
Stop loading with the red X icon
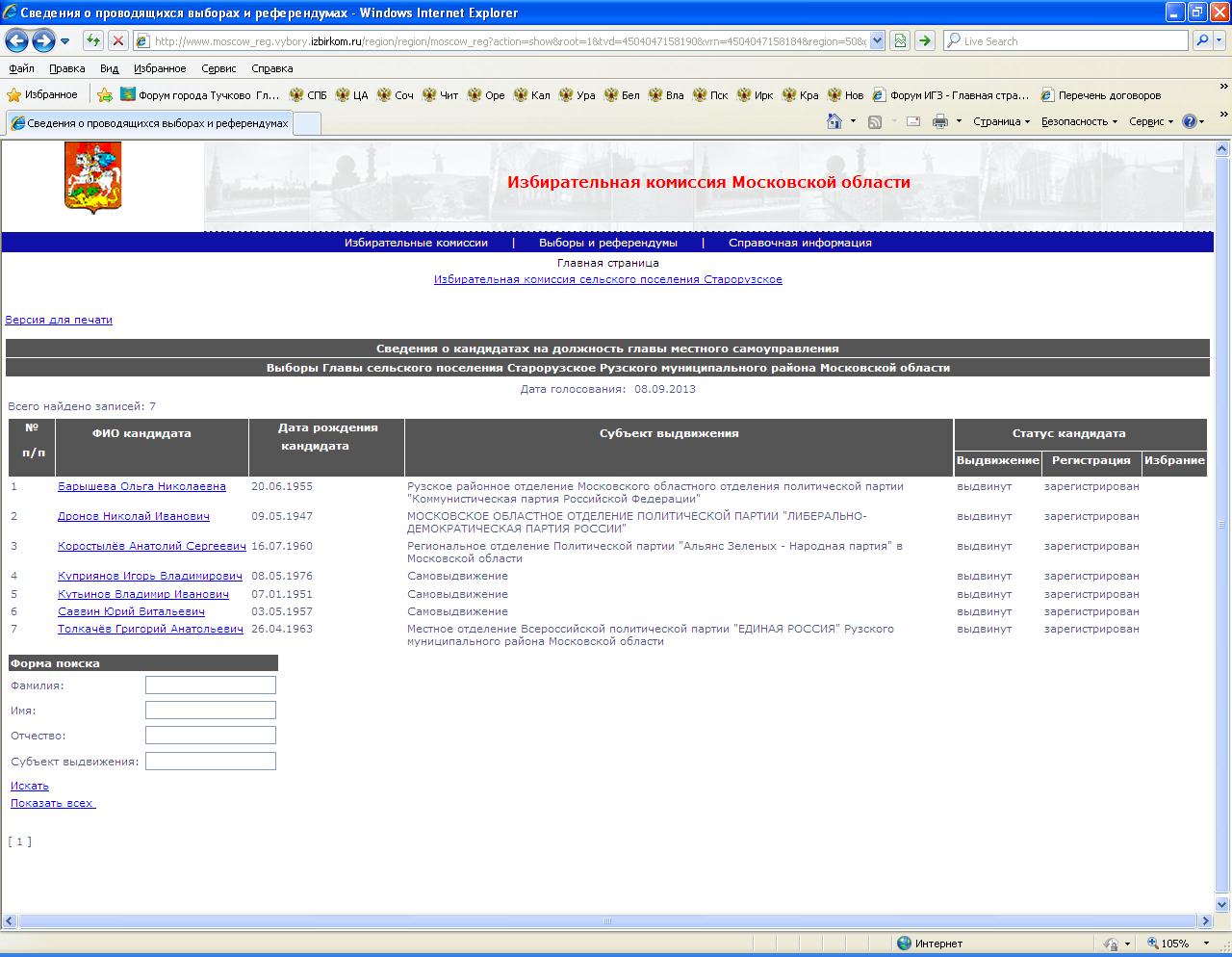pos(117,40)
